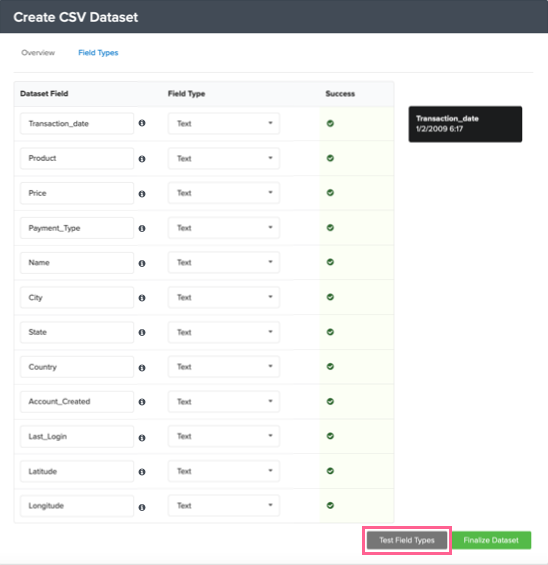Open Field Type dropdown for Payment_Type

pyautogui.click(x=224, y=228)
